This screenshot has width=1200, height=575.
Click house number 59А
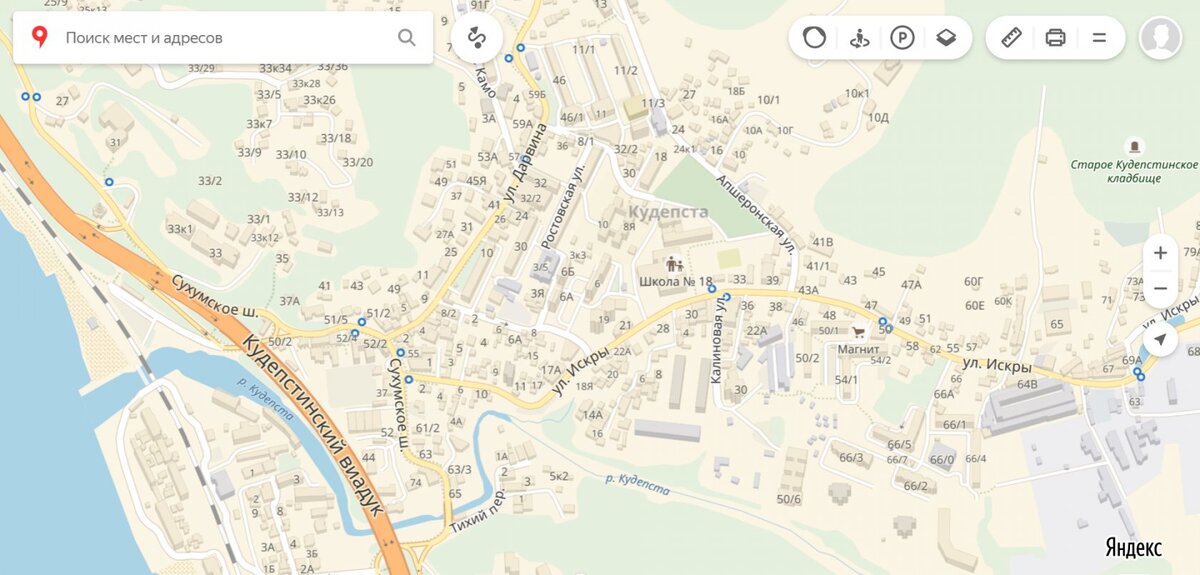pyautogui.click(x=522, y=124)
